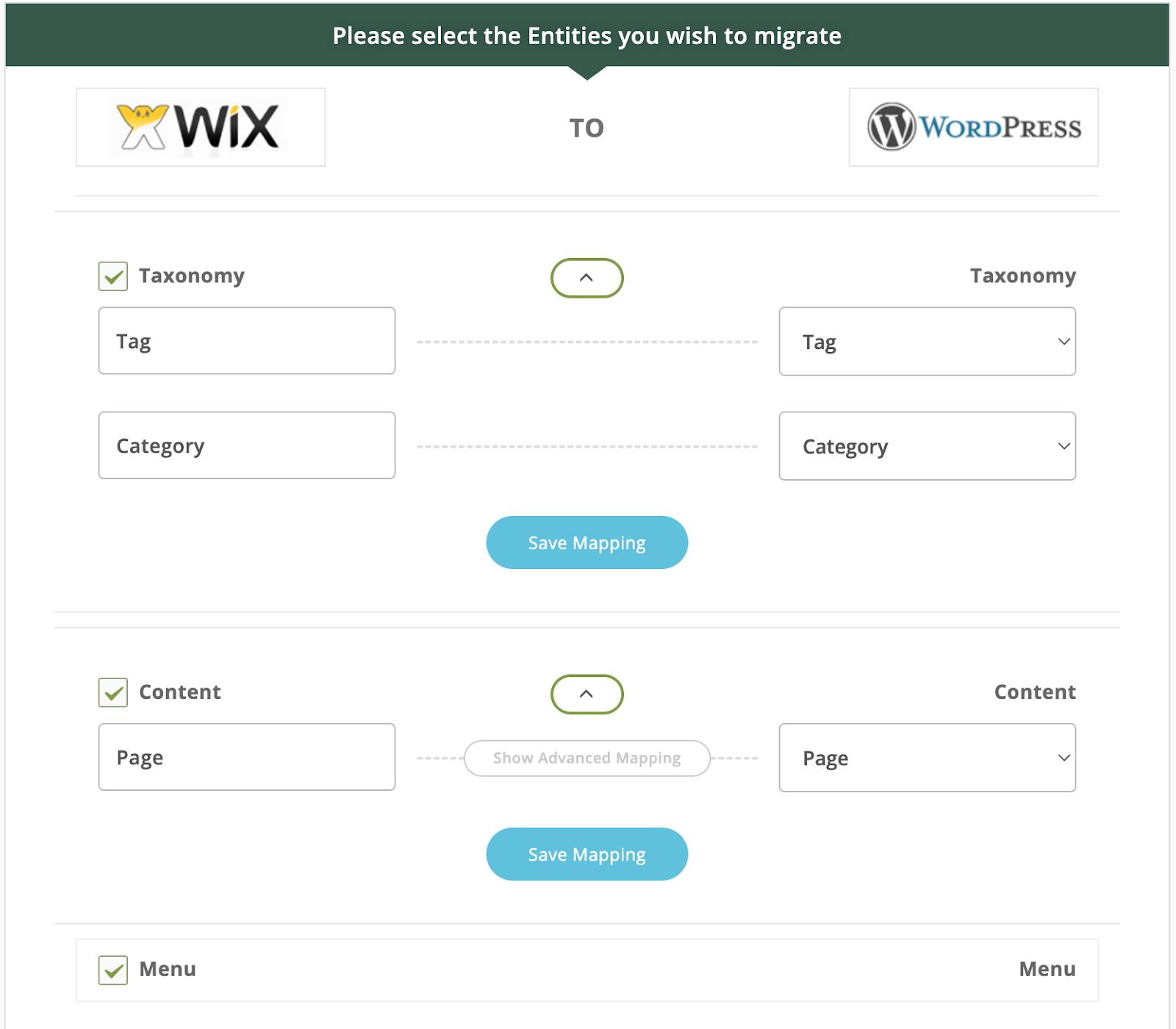
Task: Click the green entity selection header banner
Action: 588,35
